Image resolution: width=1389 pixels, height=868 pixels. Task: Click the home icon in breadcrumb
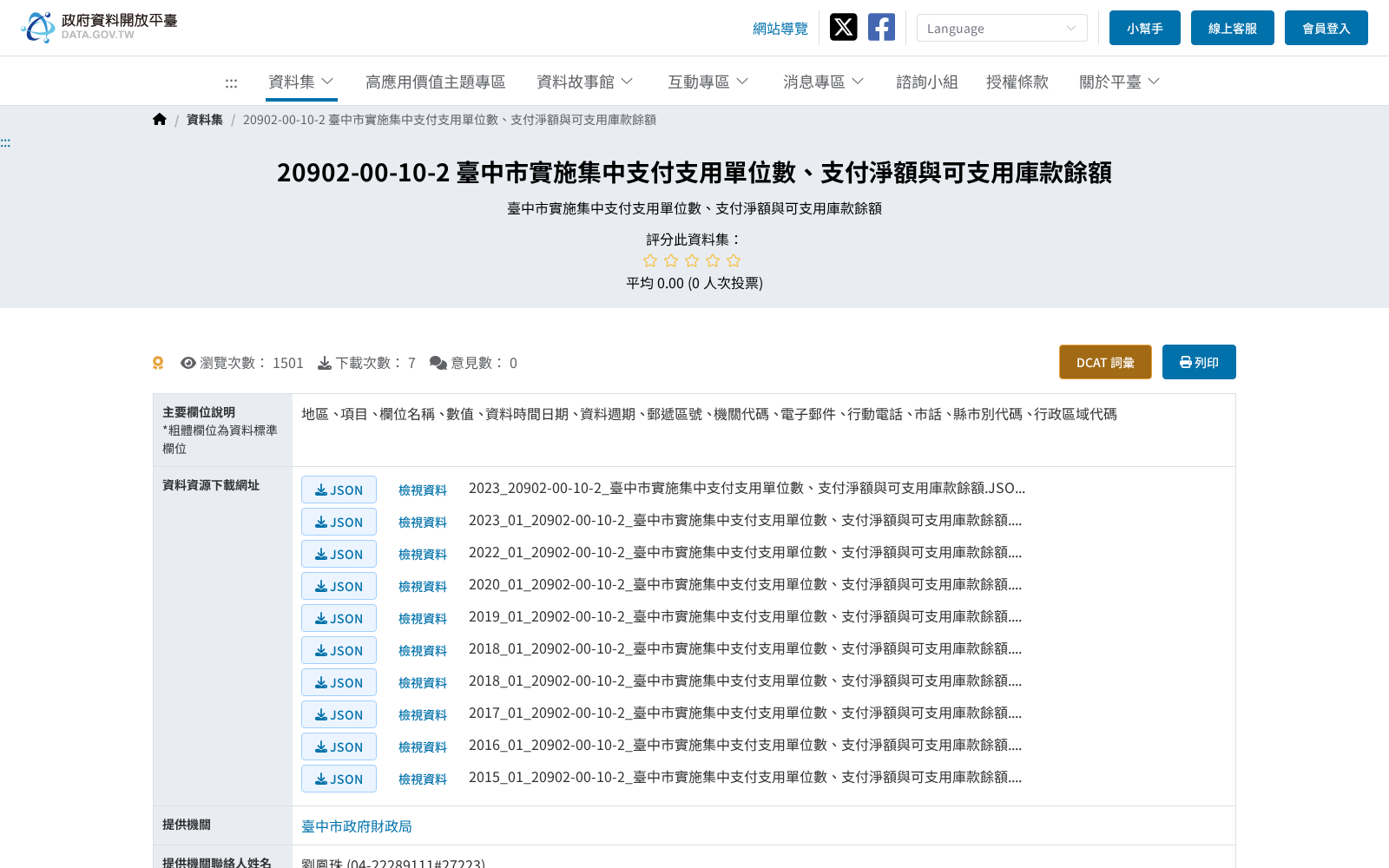(160, 120)
